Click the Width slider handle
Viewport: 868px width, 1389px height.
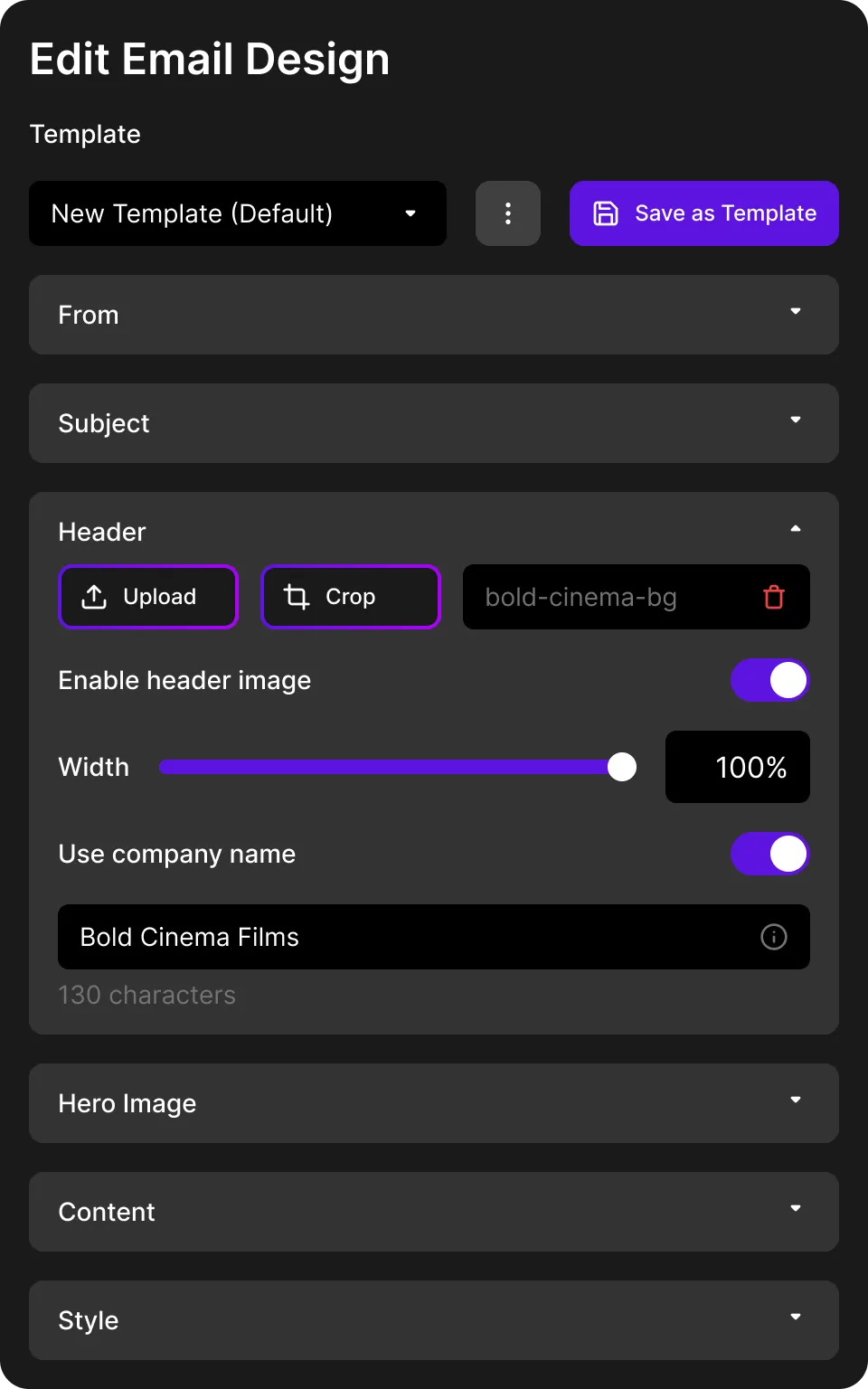pos(622,767)
